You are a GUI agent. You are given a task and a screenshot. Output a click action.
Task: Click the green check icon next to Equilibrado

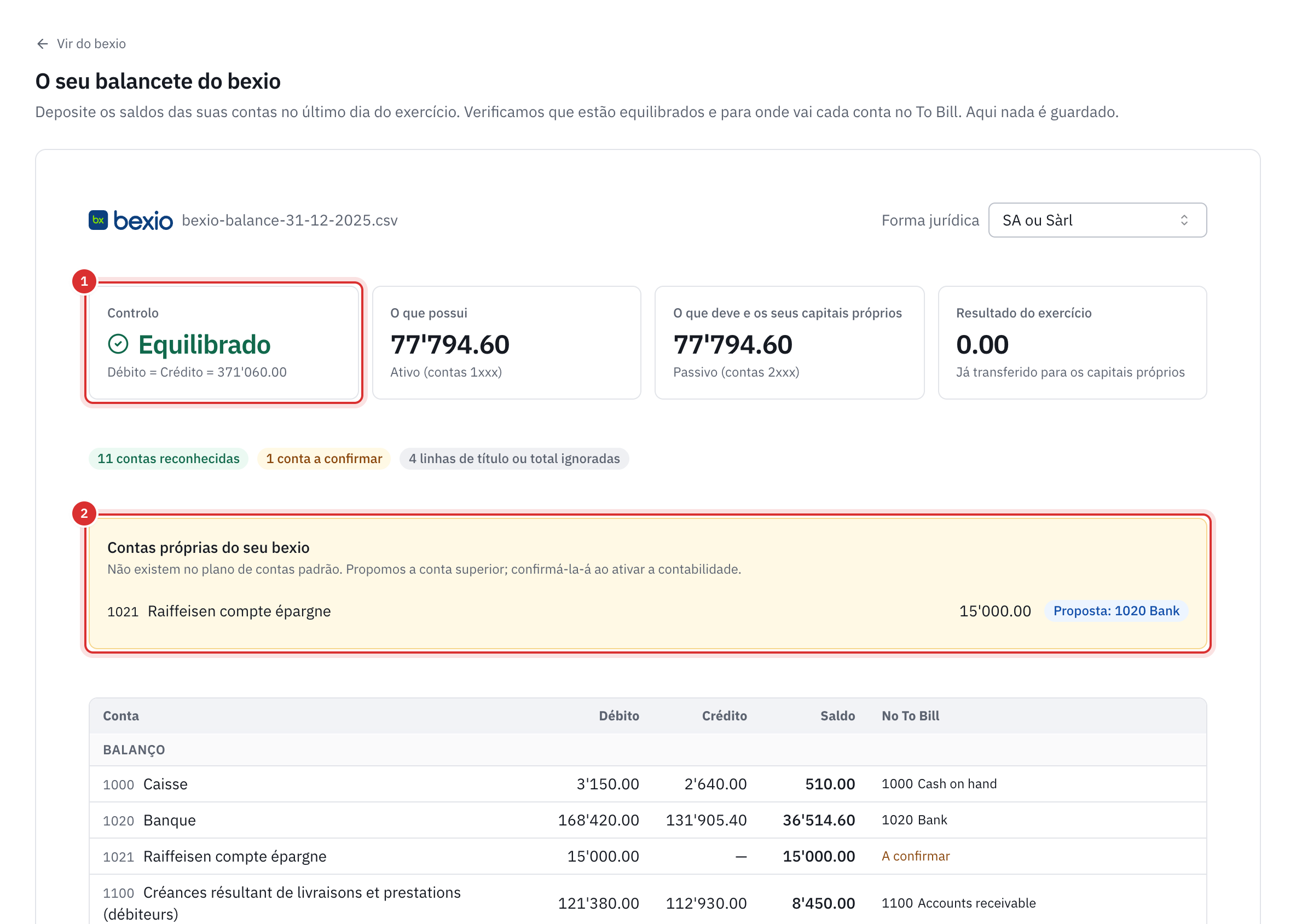click(x=118, y=344)
